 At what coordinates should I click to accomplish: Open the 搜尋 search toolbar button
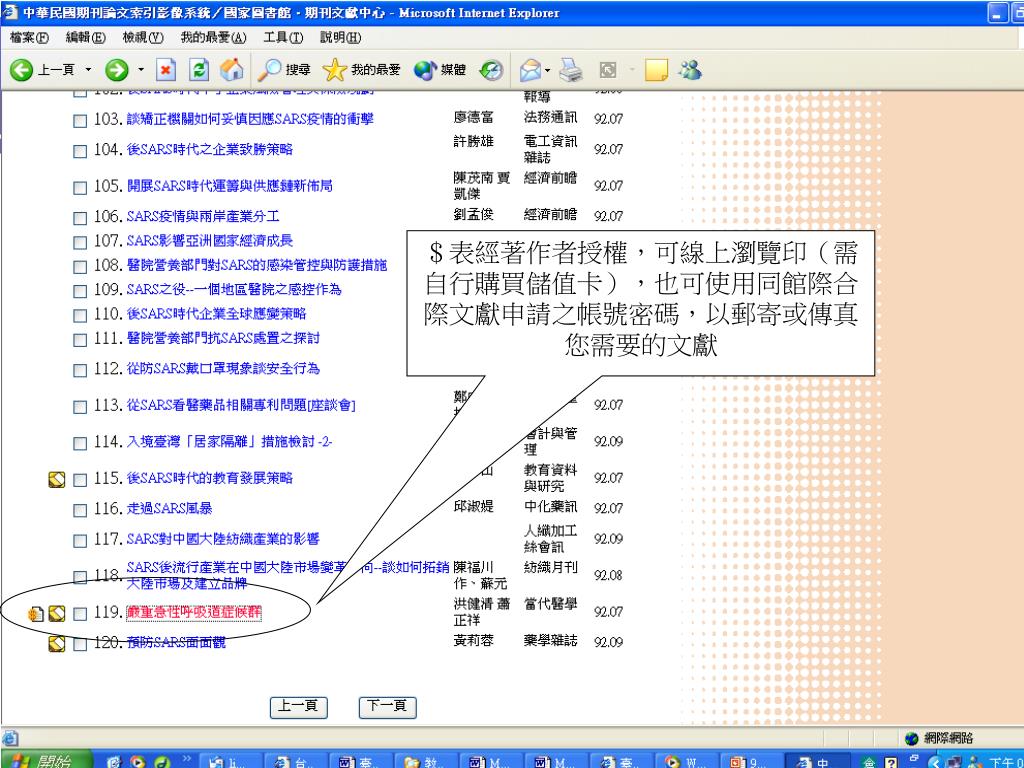(x=283, y=69)
